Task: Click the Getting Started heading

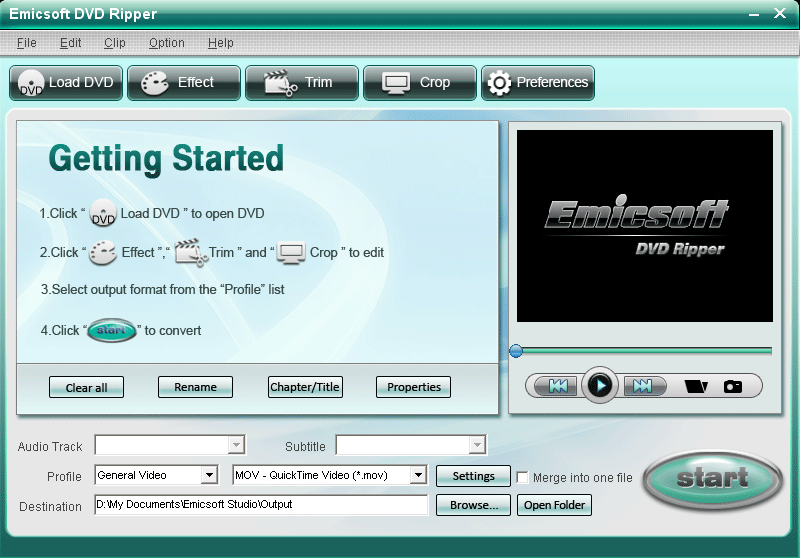Action: pos(166,159)
